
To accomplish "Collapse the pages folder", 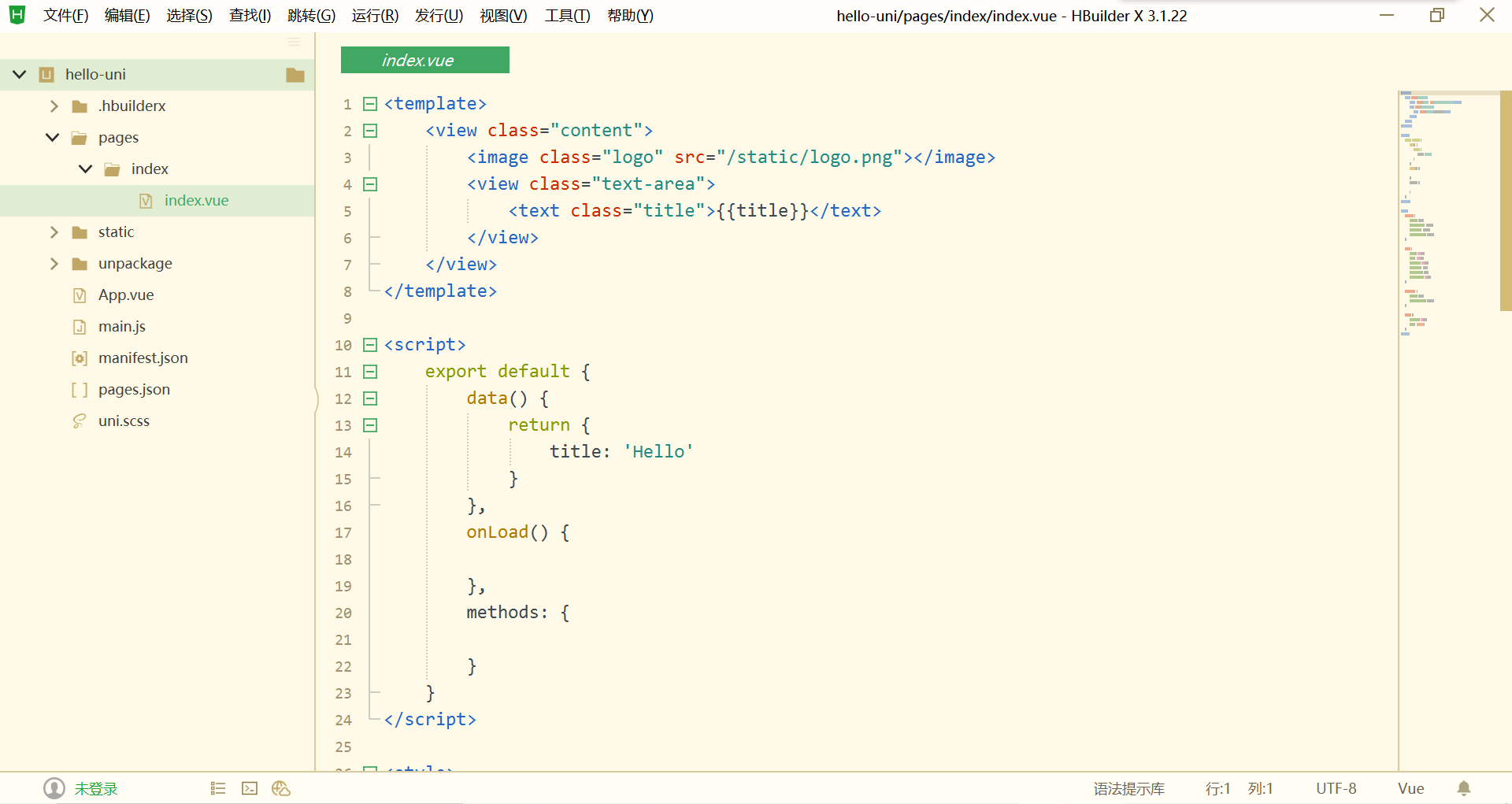I will [53, 138].
